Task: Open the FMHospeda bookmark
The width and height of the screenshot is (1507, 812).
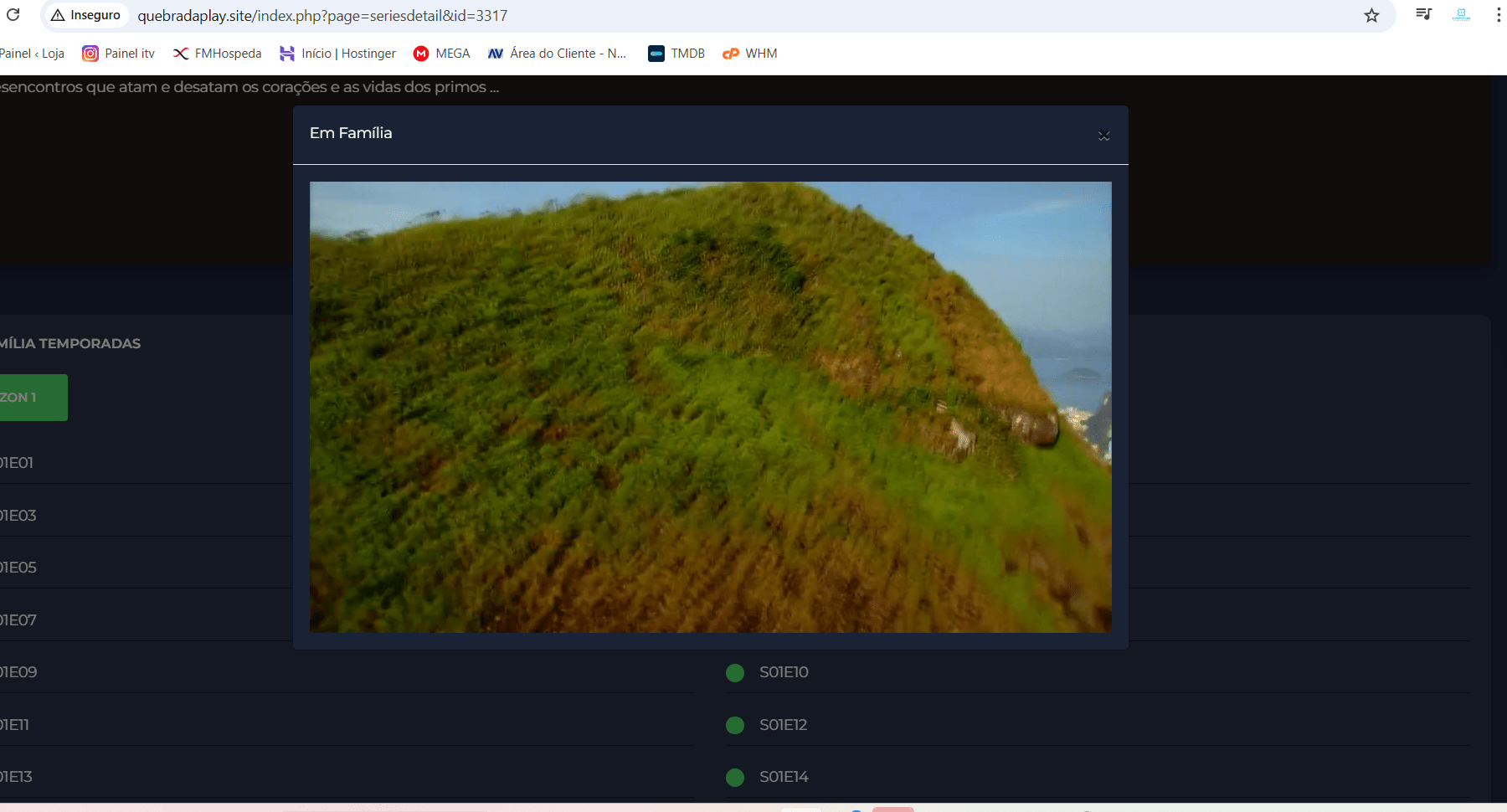Action: [217, 54]
